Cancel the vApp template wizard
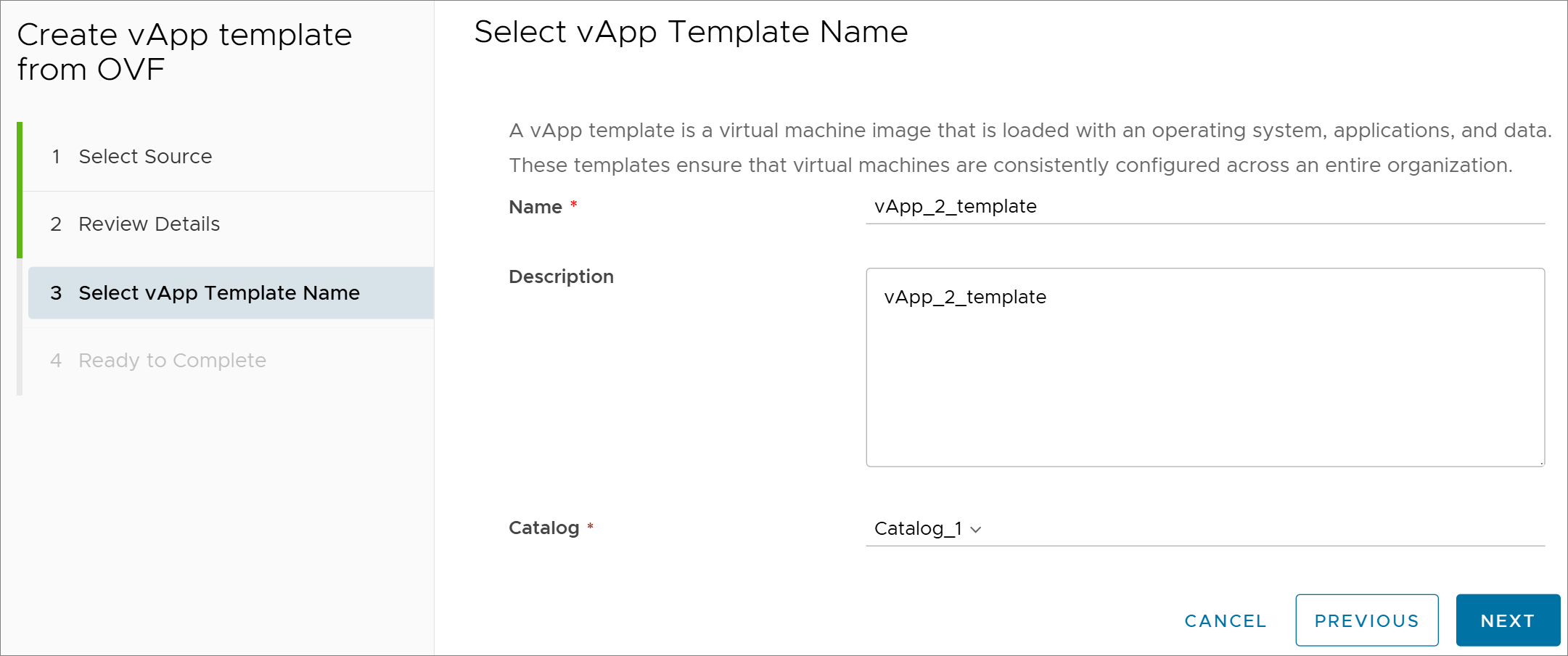Viewport: 1568px width, 656px height. [x=1226, y=620]
